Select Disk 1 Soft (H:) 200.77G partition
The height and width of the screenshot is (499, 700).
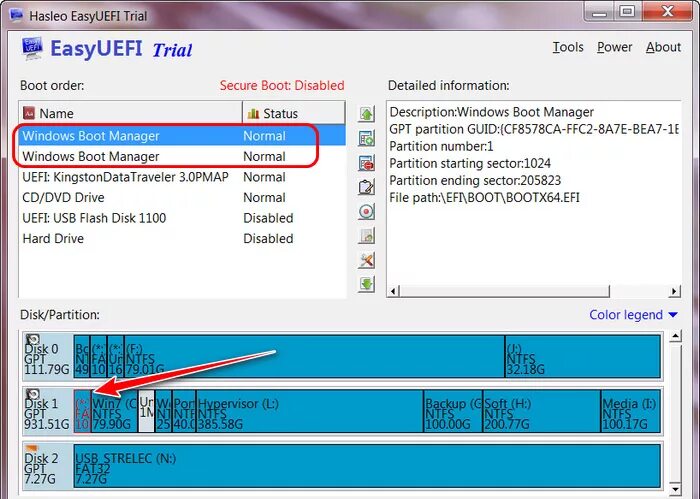pos(542,411)
